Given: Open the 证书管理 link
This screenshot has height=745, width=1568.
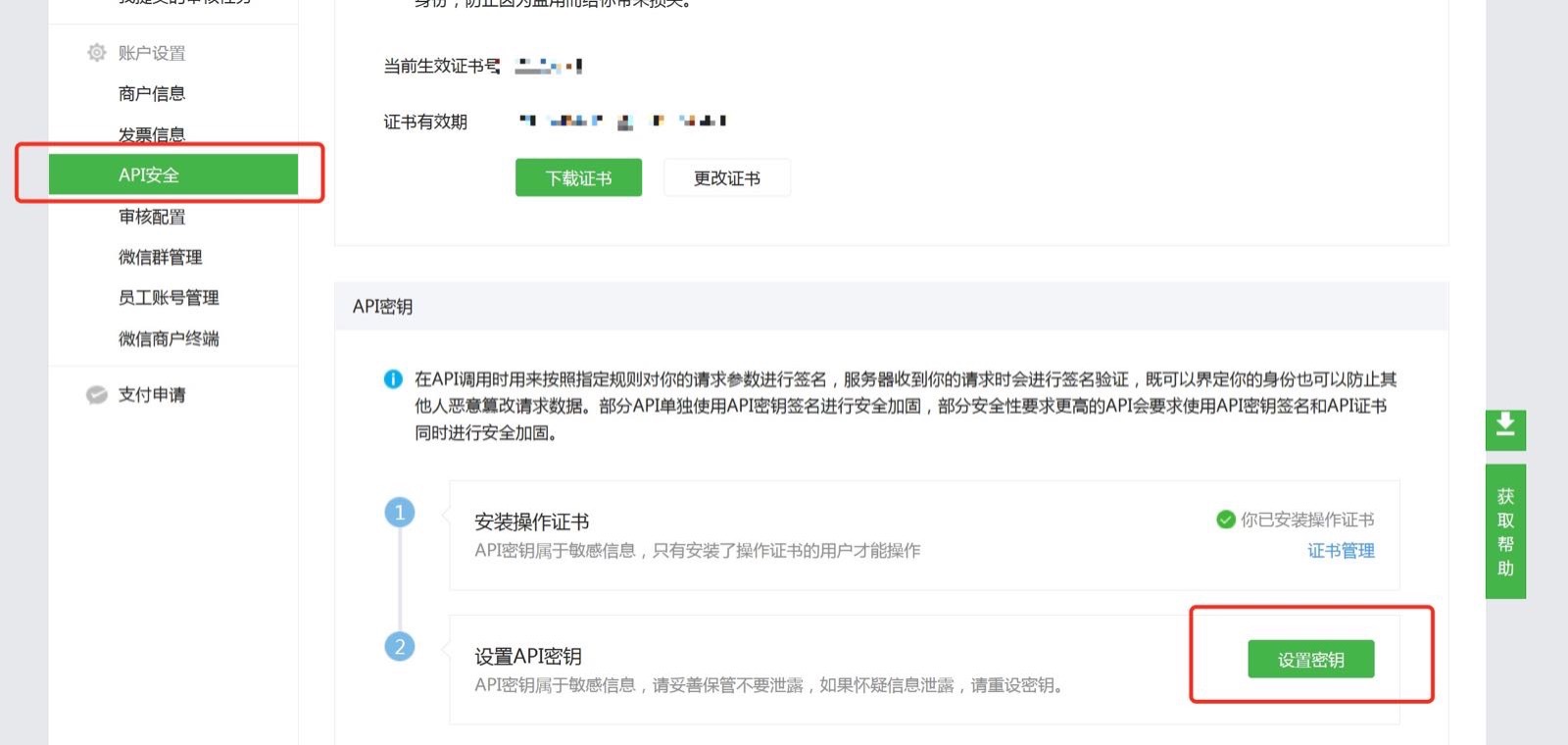Looking at the screenshot, I should tap(1340, 551).
